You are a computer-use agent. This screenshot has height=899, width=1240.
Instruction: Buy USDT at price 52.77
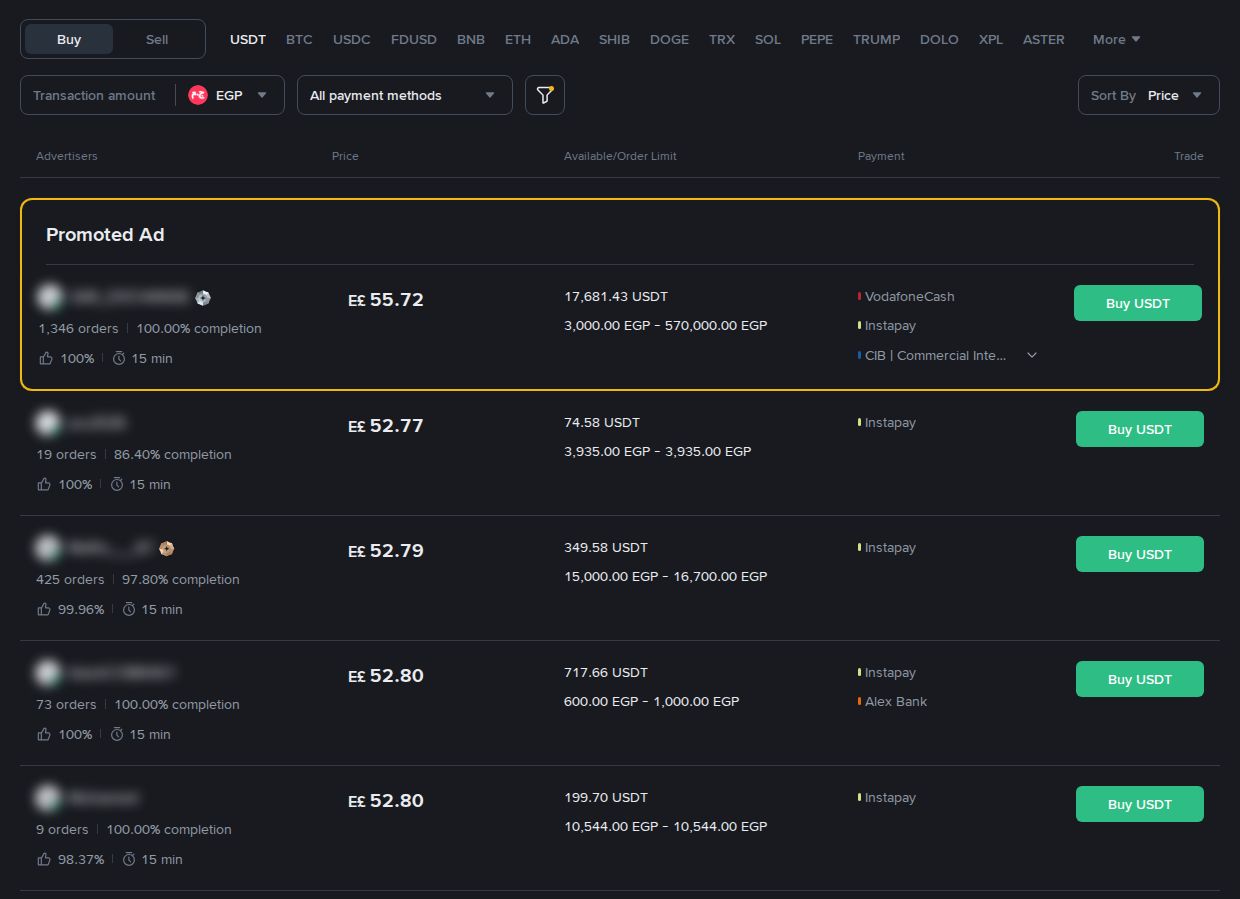click(x=1140, y=429)
